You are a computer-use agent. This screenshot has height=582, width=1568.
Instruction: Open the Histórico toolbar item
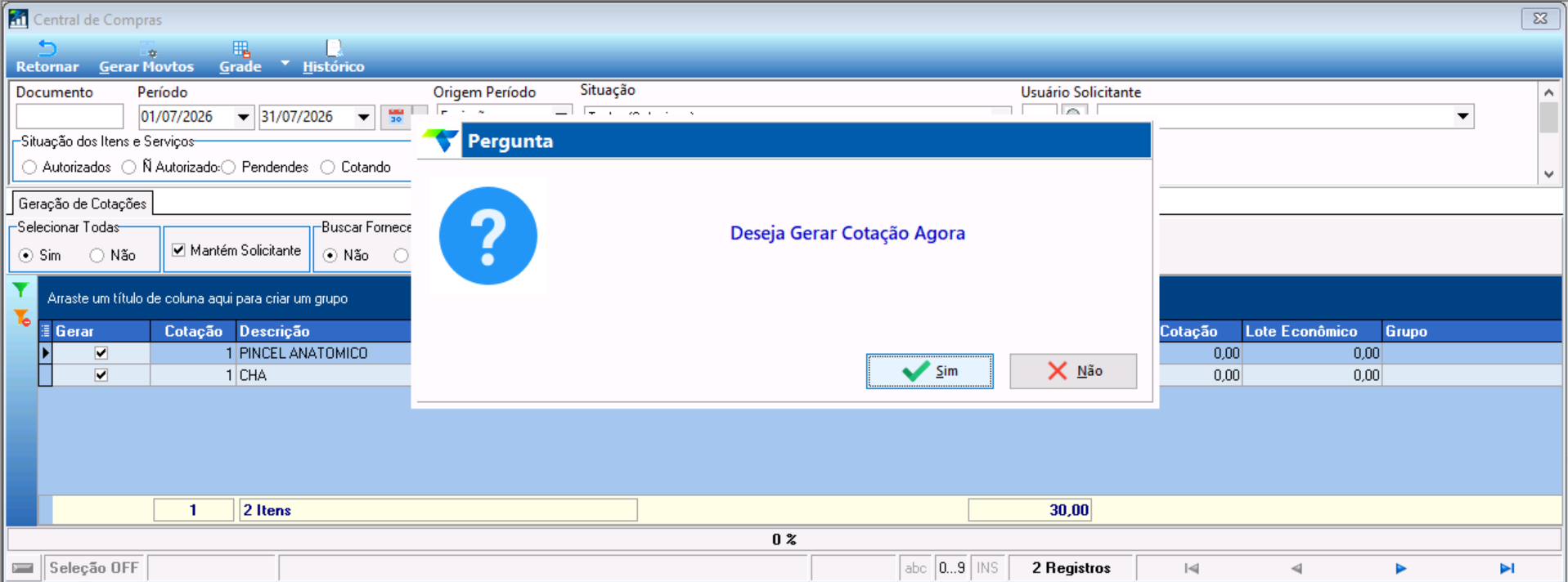(x=334, y=57)
